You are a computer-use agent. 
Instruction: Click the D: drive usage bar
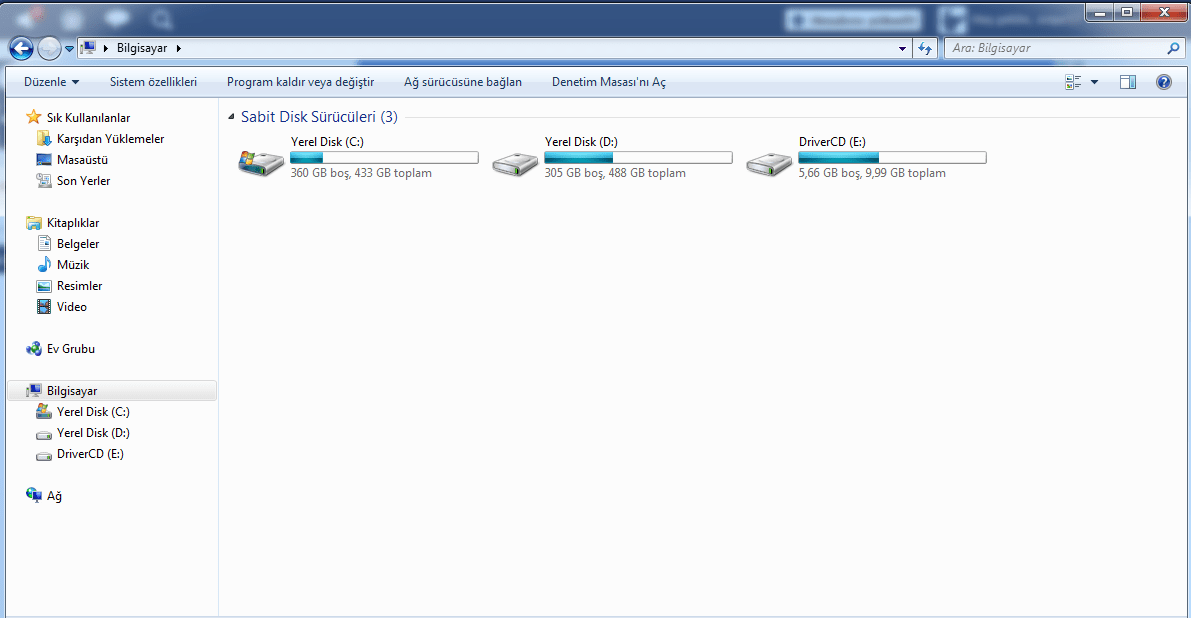[638, 158]
